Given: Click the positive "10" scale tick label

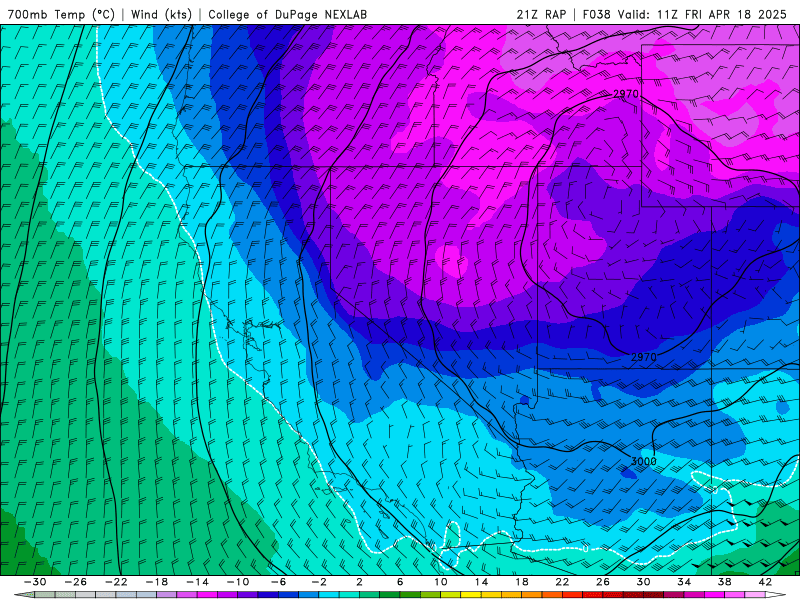Looking at the screenshot, I should point(441,582).
